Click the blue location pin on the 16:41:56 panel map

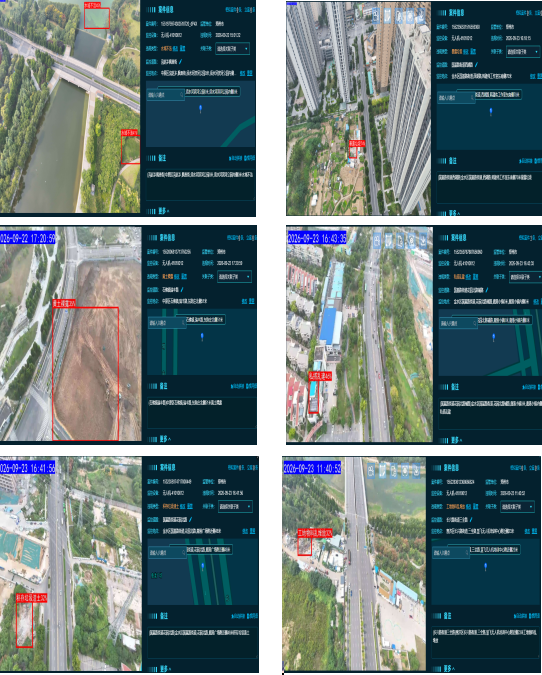[203, 567]
